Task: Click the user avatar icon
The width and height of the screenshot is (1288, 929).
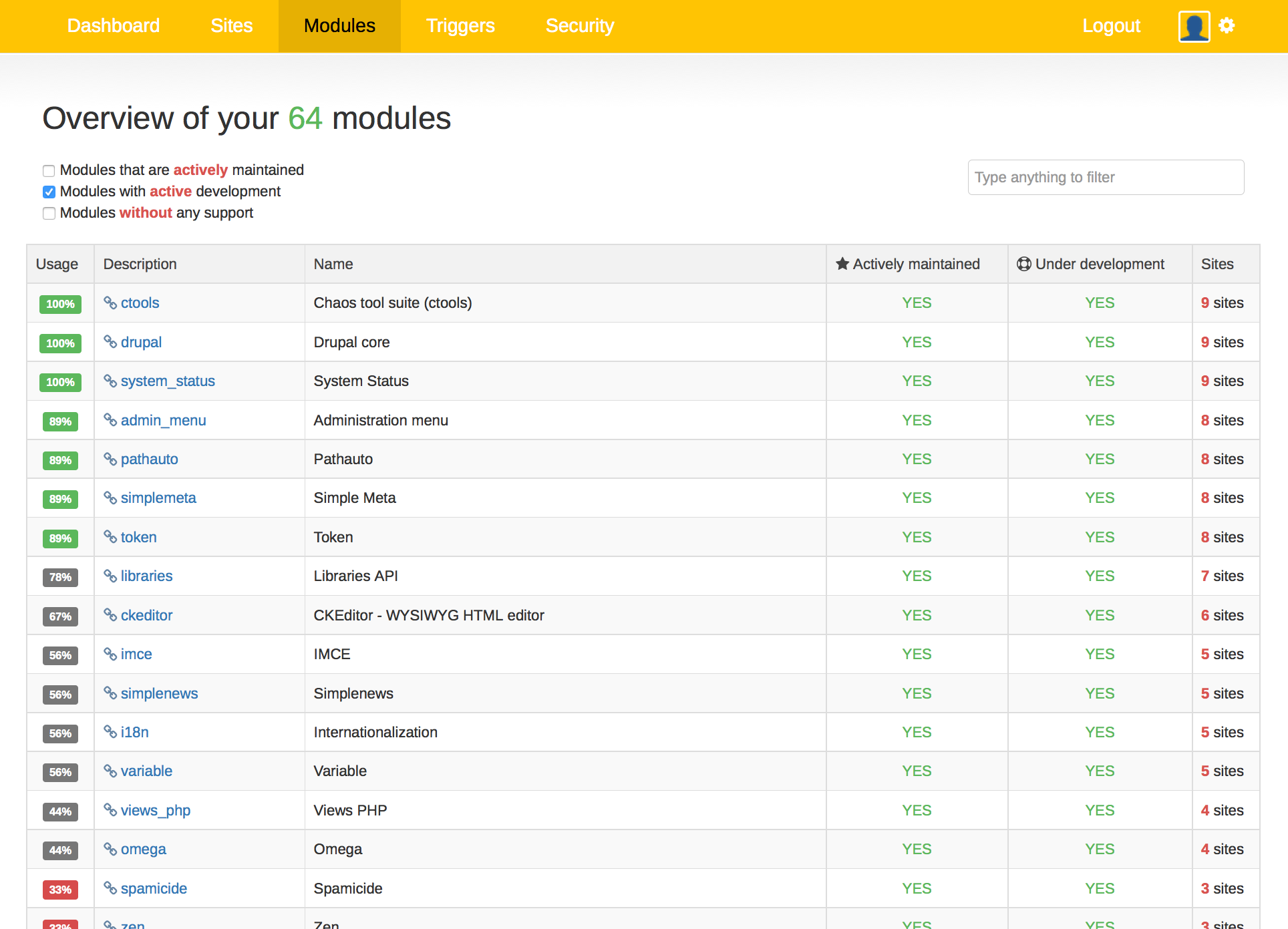Action: (1194, 27)
